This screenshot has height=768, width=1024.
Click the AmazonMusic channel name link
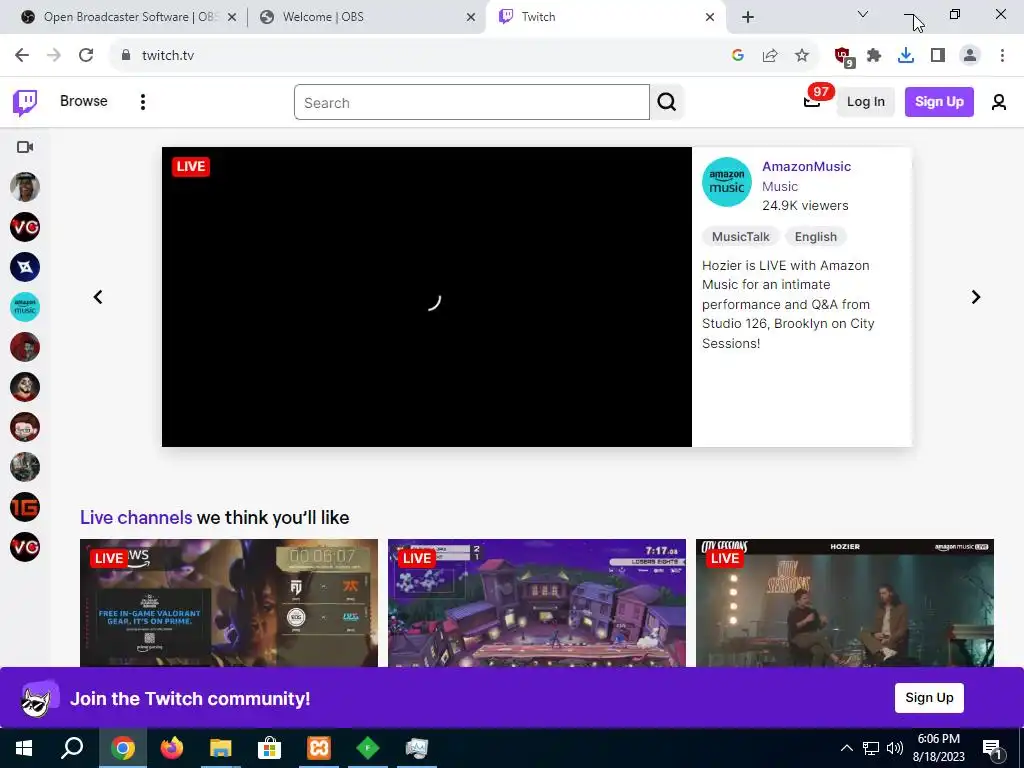807,167
